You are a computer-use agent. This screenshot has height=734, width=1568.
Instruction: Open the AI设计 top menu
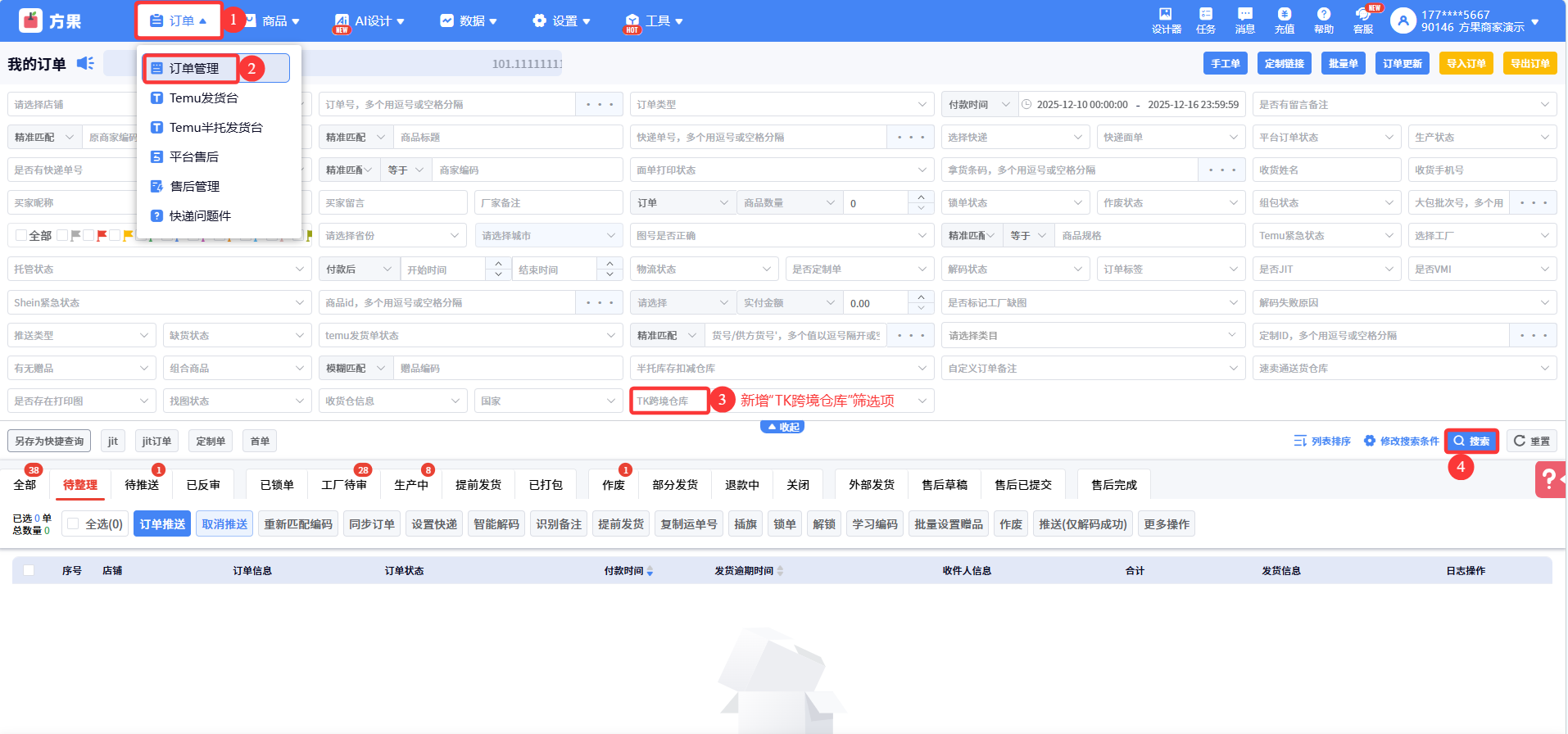pyautogui.click(x=369, y=20)
